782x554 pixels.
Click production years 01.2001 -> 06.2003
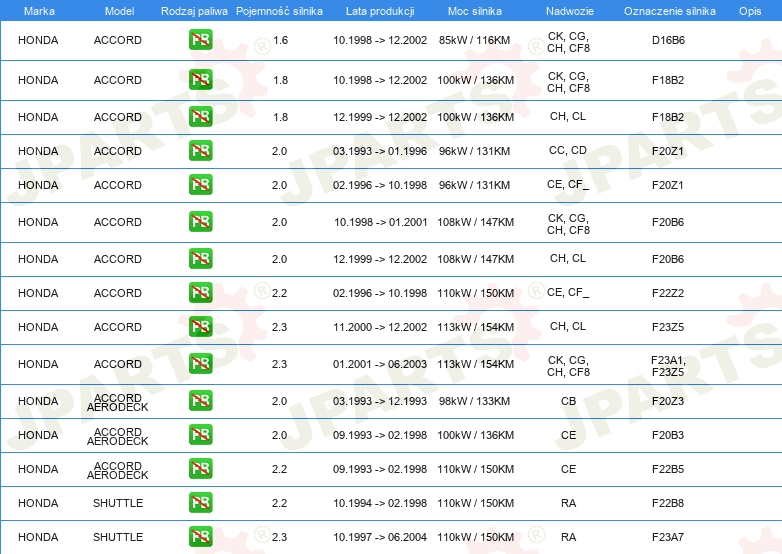tap(380, 364)
